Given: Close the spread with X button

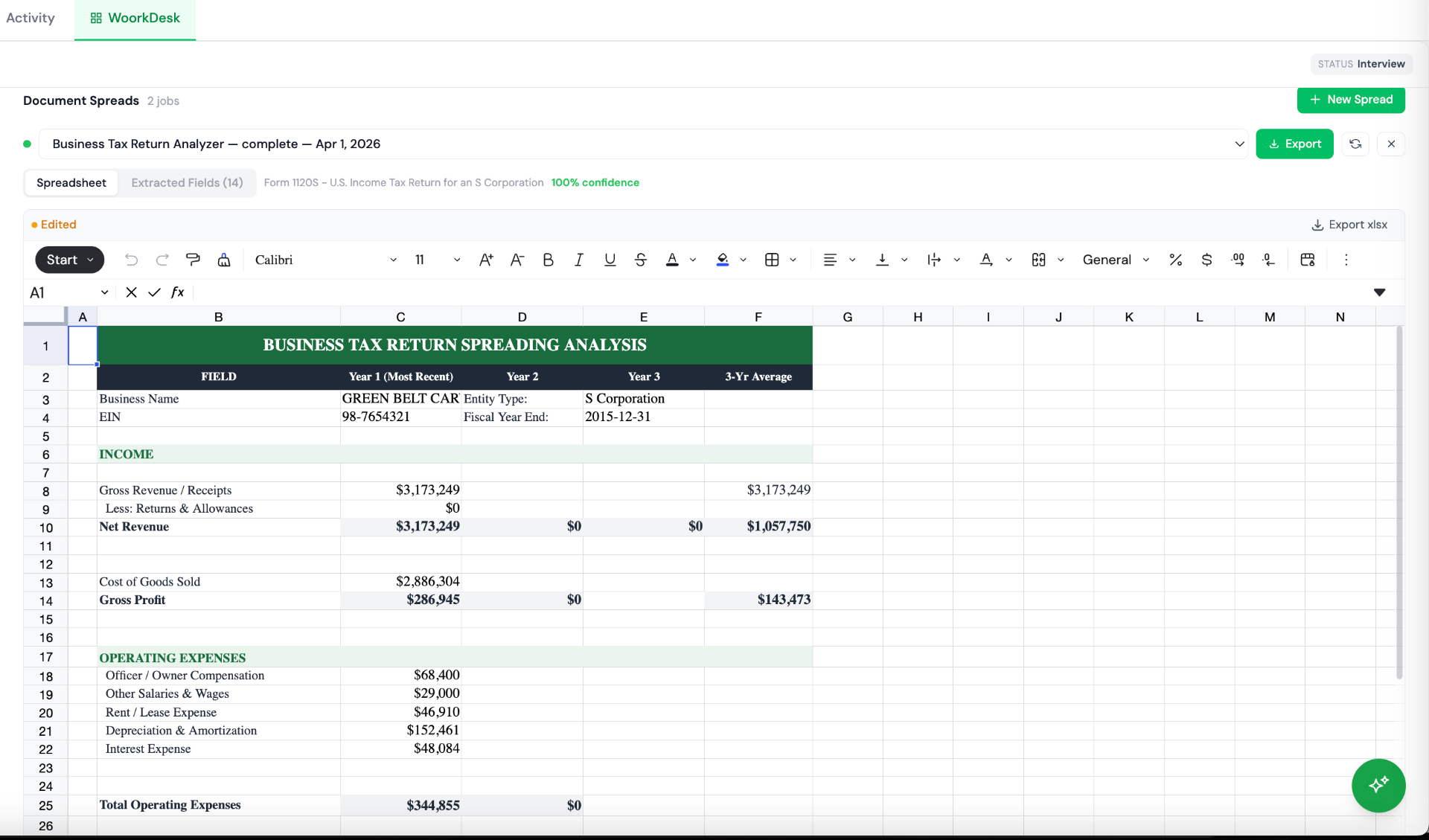Looking at the screenshot, I should point(1391,144).
